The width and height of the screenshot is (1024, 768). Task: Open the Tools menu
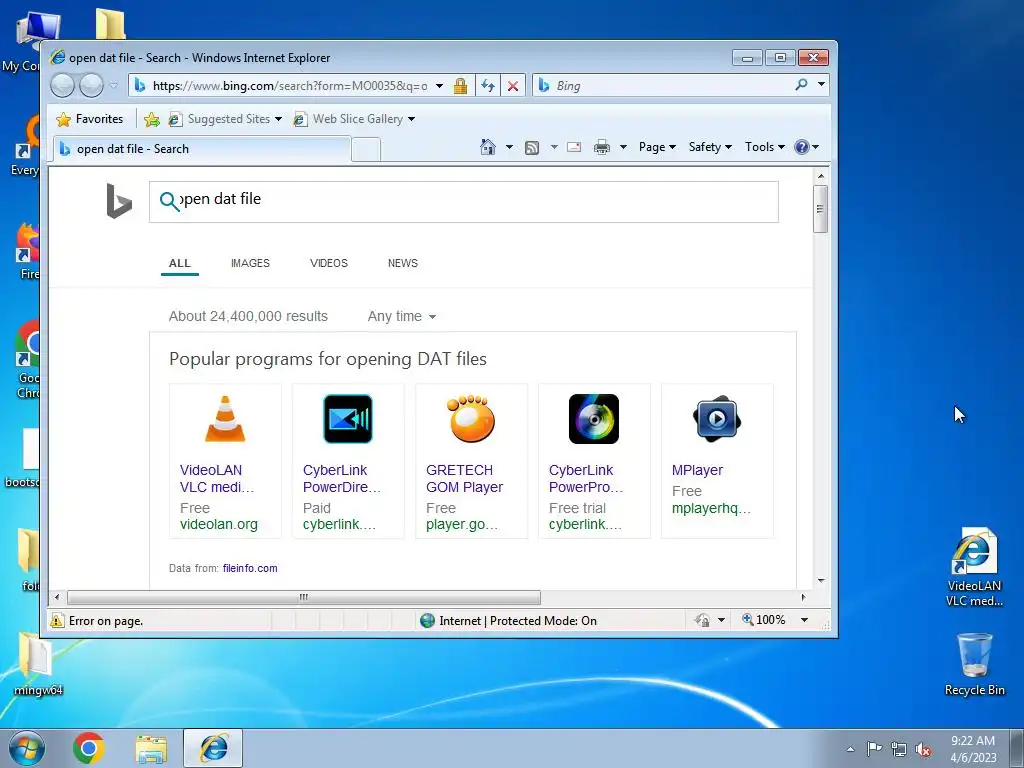(x=764, y=147)
